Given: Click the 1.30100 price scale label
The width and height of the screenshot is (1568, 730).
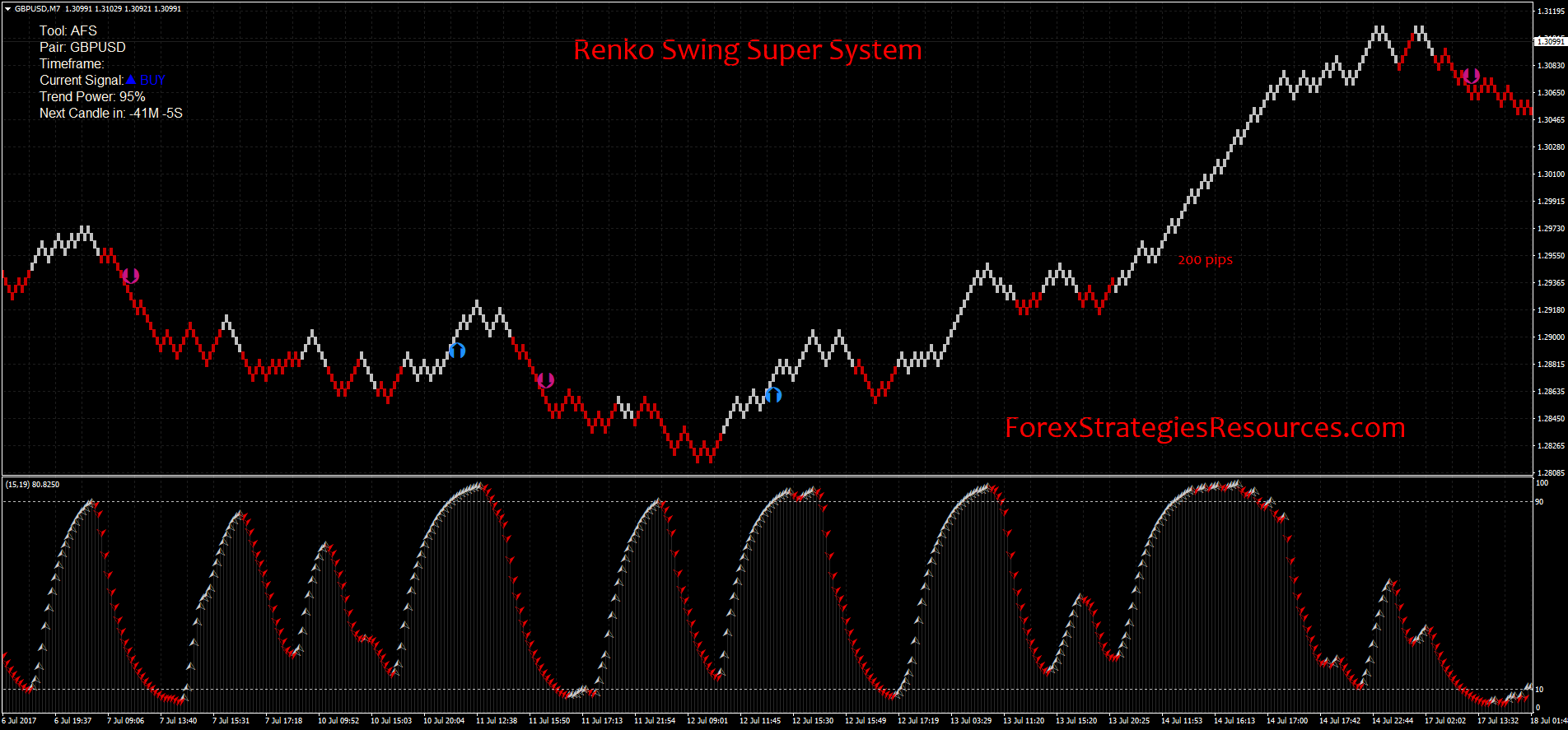Looking at the screenshot, I should pos(1551,174).
